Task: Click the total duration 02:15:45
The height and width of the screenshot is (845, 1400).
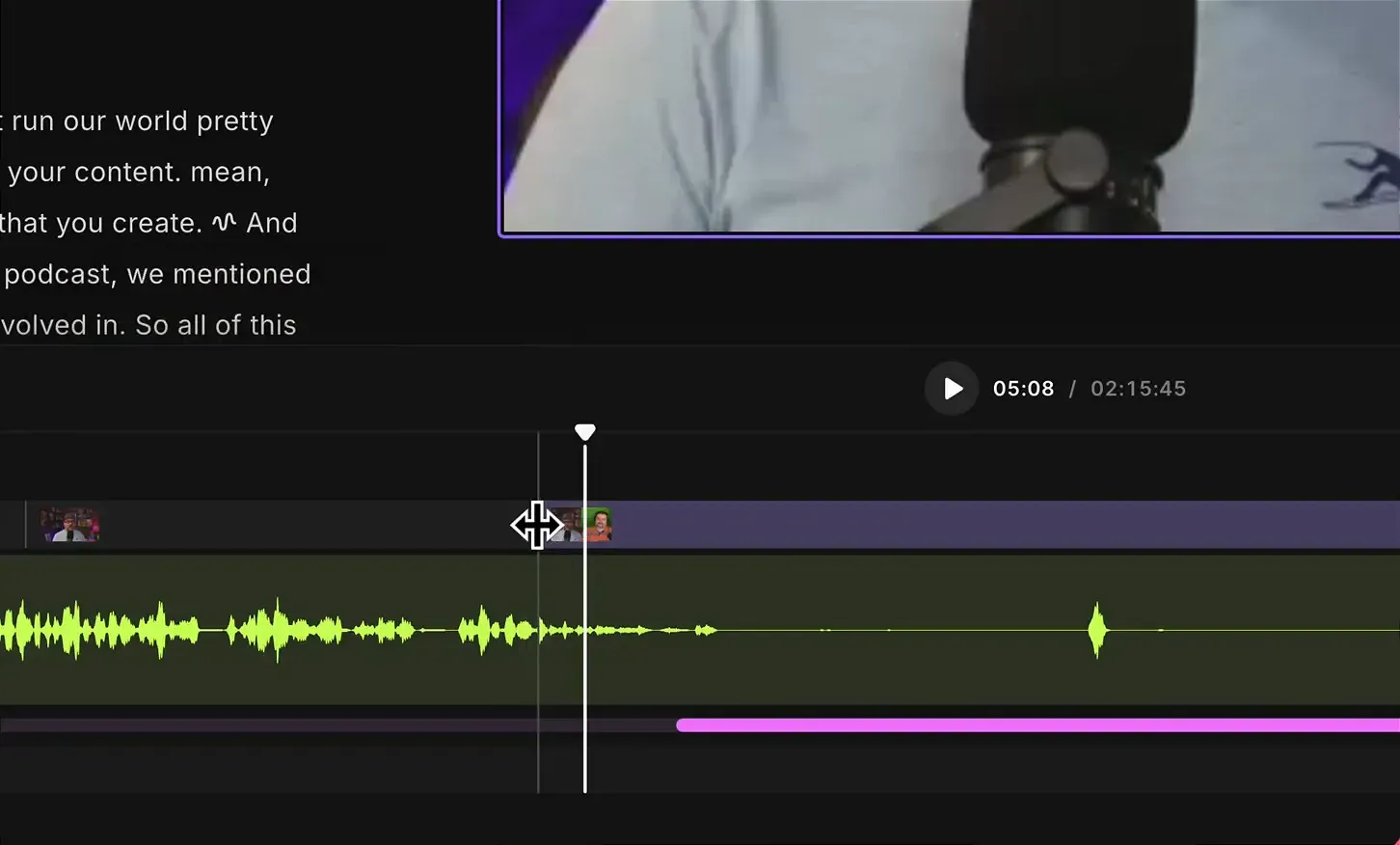Action: (x=1138, y=389)
